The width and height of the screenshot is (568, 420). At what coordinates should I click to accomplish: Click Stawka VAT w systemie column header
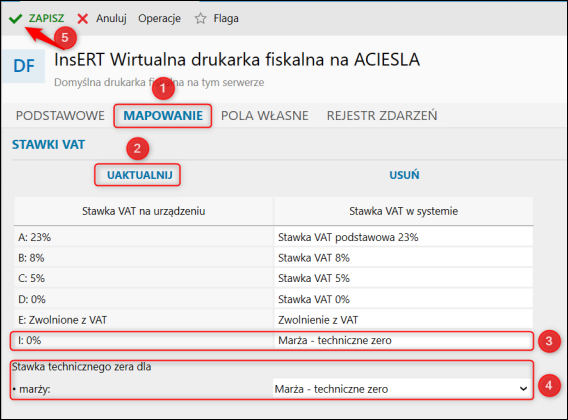click(404, 211)
